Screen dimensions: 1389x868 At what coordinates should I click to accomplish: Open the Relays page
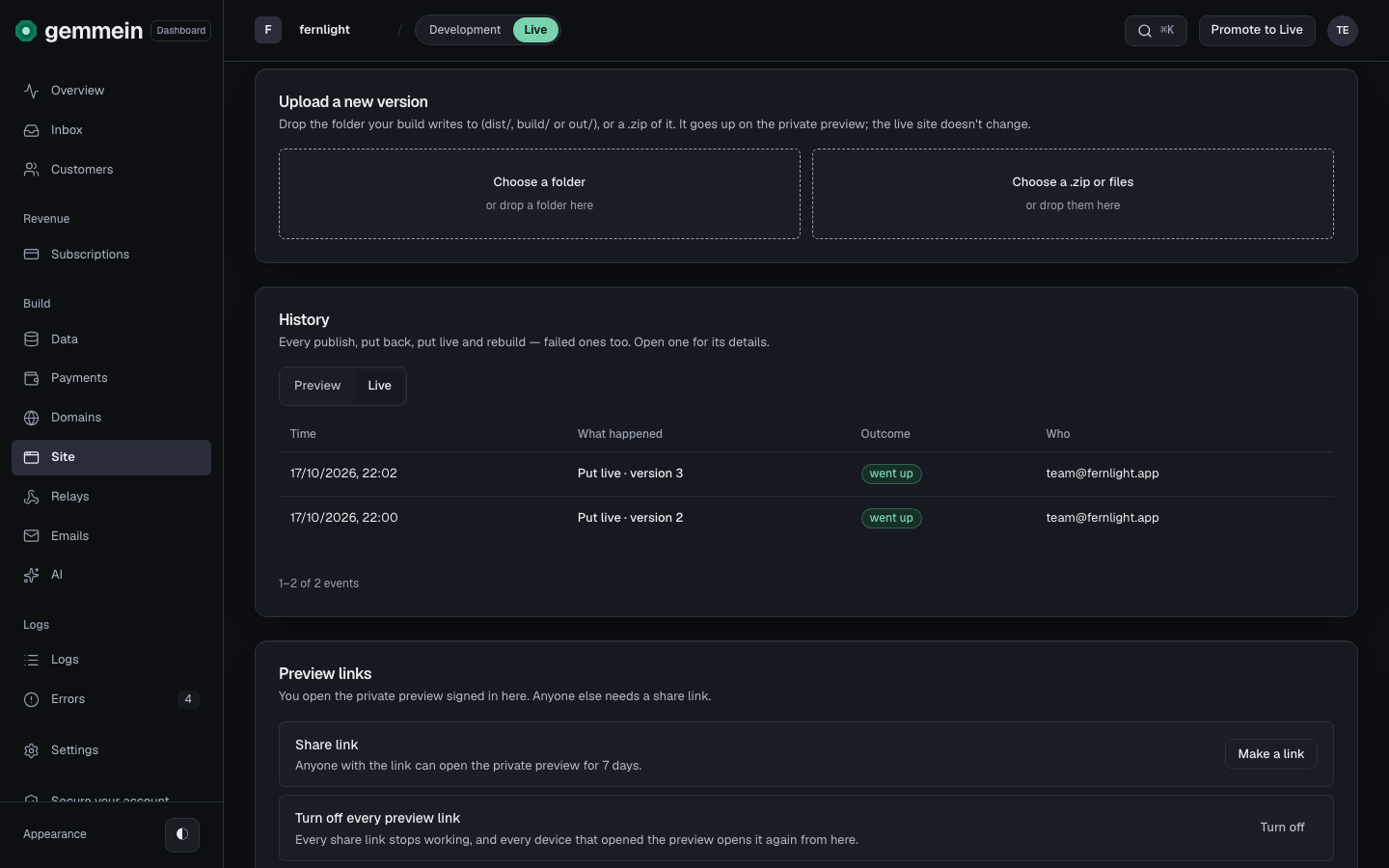pos(111,497)
